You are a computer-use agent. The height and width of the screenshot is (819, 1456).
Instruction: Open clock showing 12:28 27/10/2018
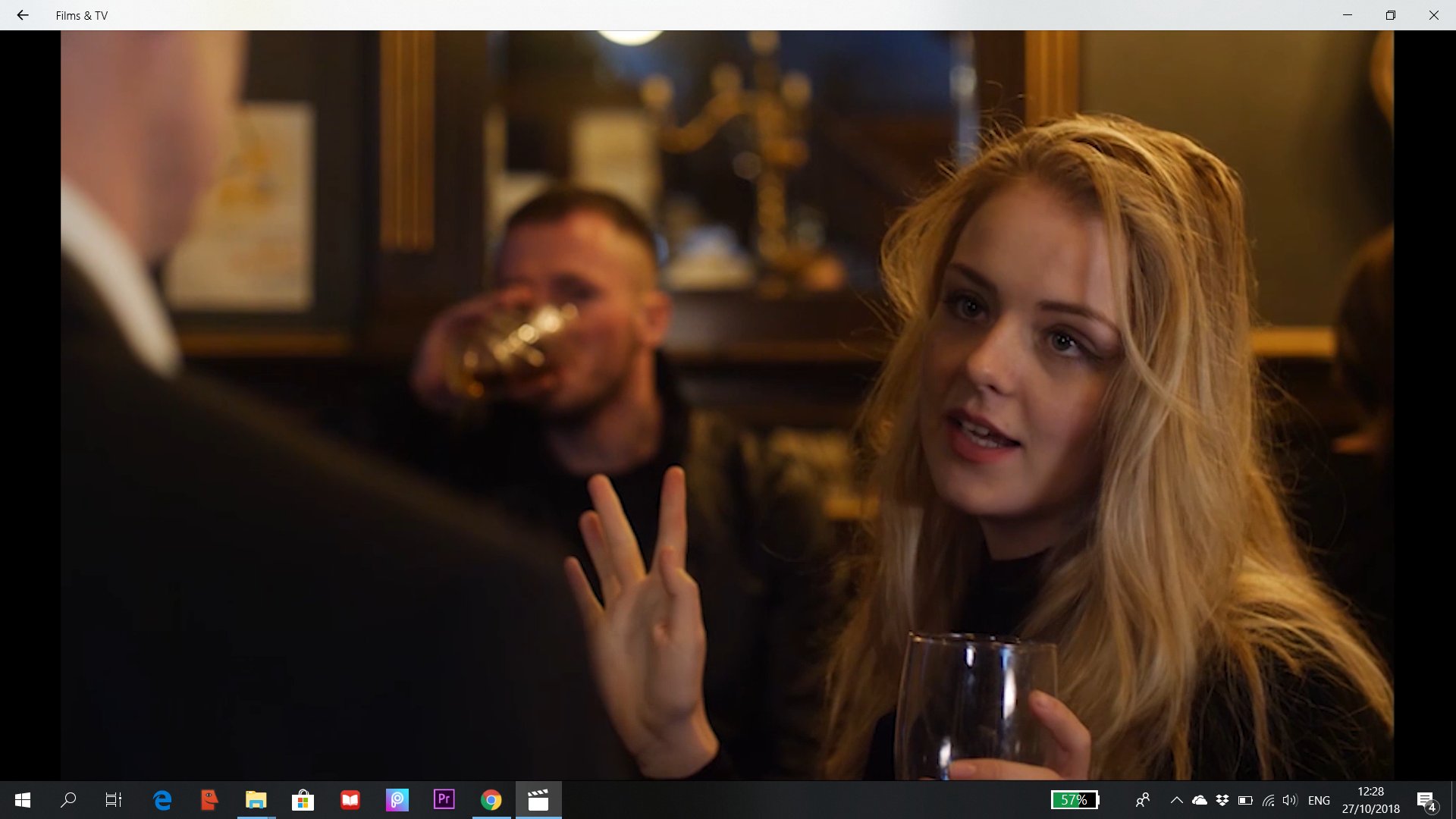click(1370, 800)
